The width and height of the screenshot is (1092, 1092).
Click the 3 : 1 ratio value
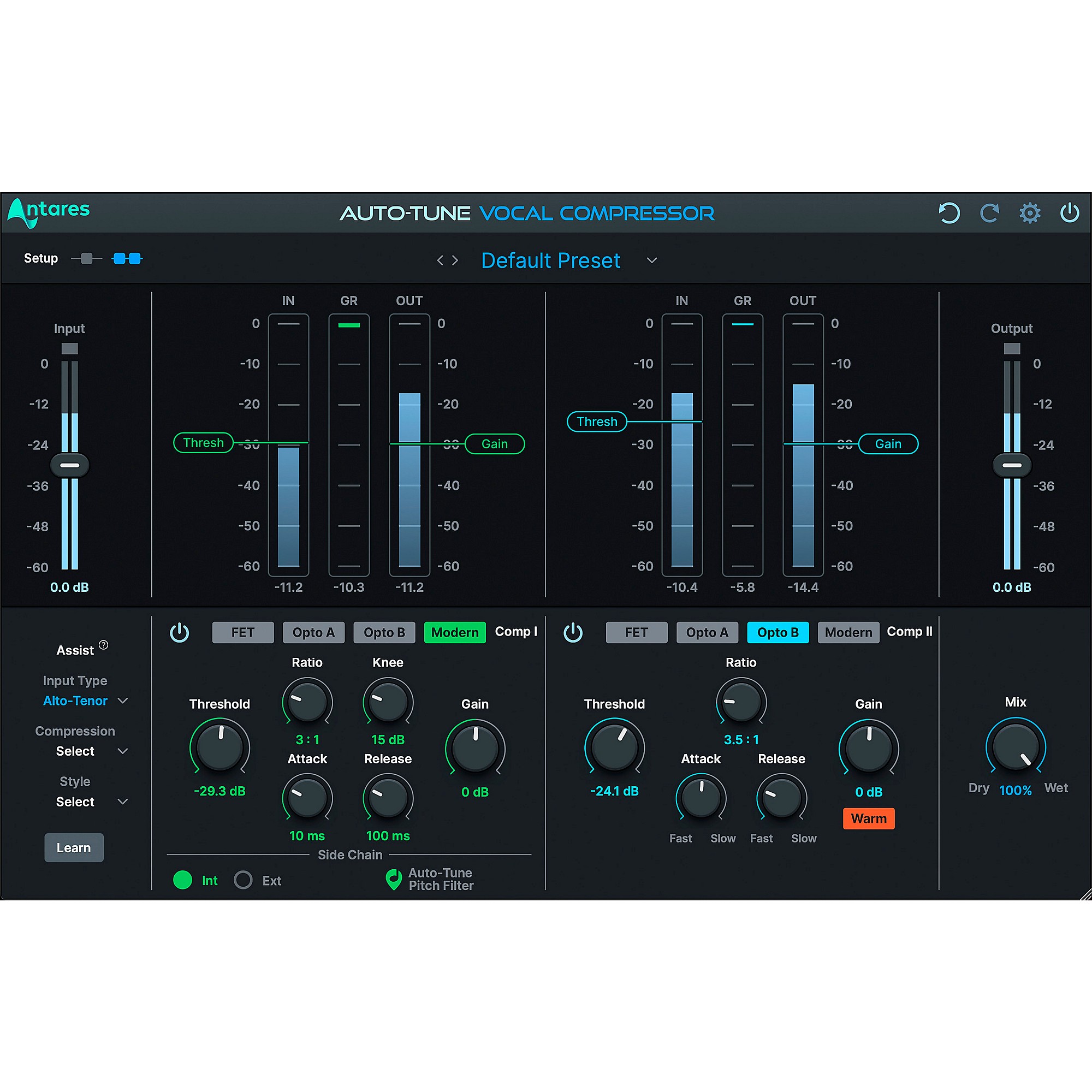coord(307,740)
